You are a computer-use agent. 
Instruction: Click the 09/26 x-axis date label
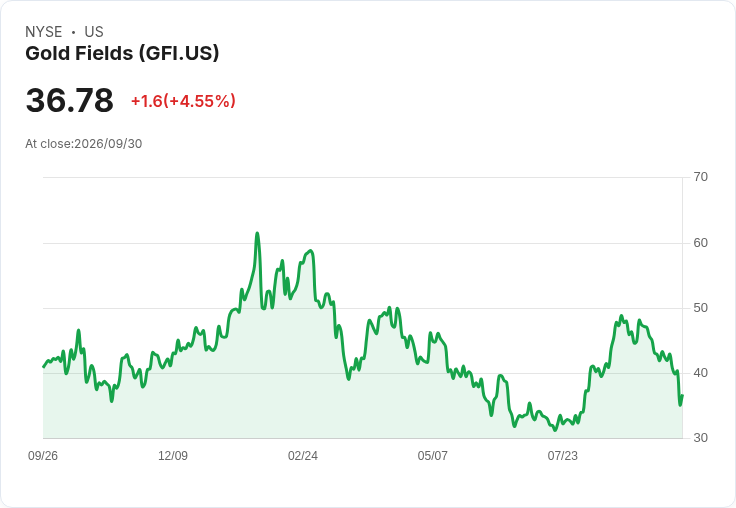(43, 455)
